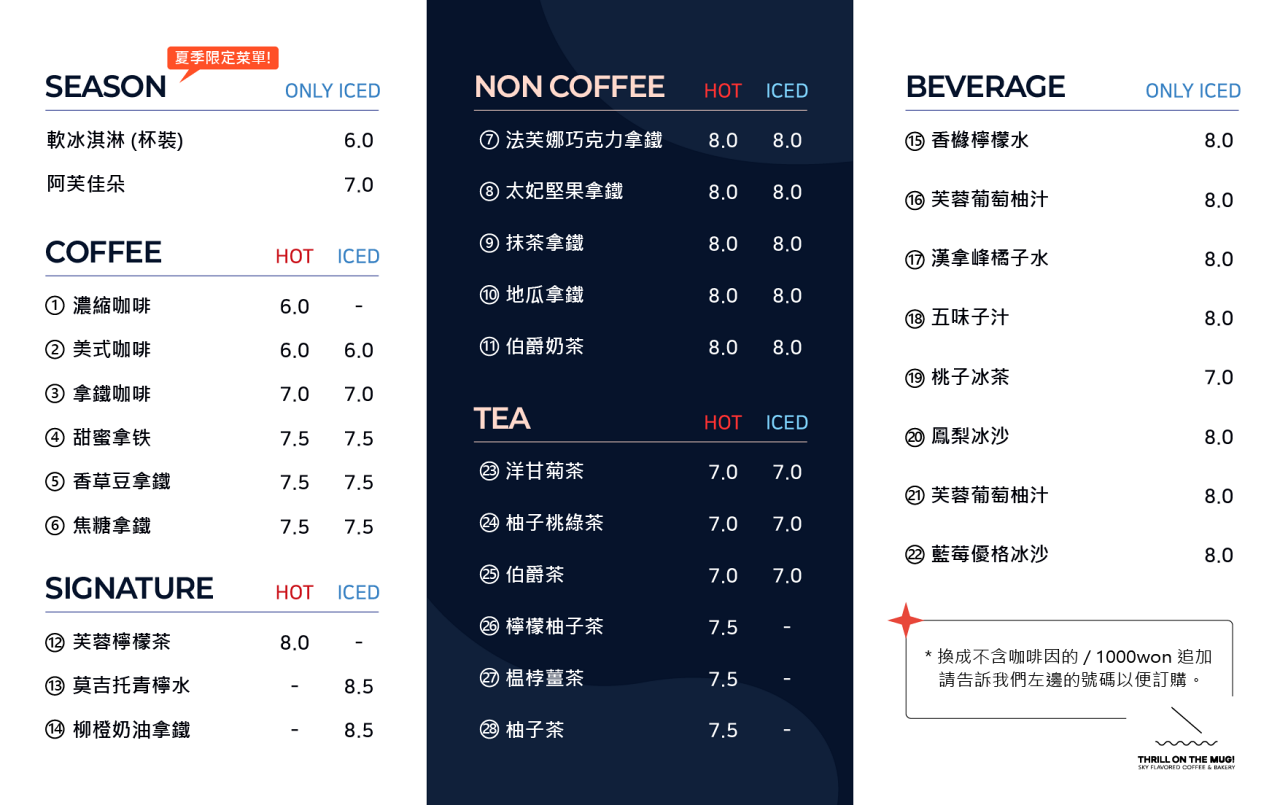The image size is (1280, 805).
Task: Select item ⑭ 柳橙奶油拿鐵
Action: pos(118,730)
